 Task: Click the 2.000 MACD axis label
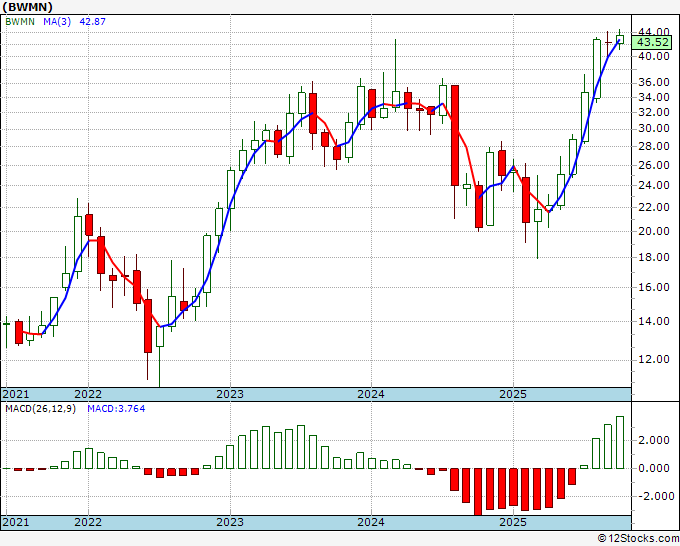[656, 441]
